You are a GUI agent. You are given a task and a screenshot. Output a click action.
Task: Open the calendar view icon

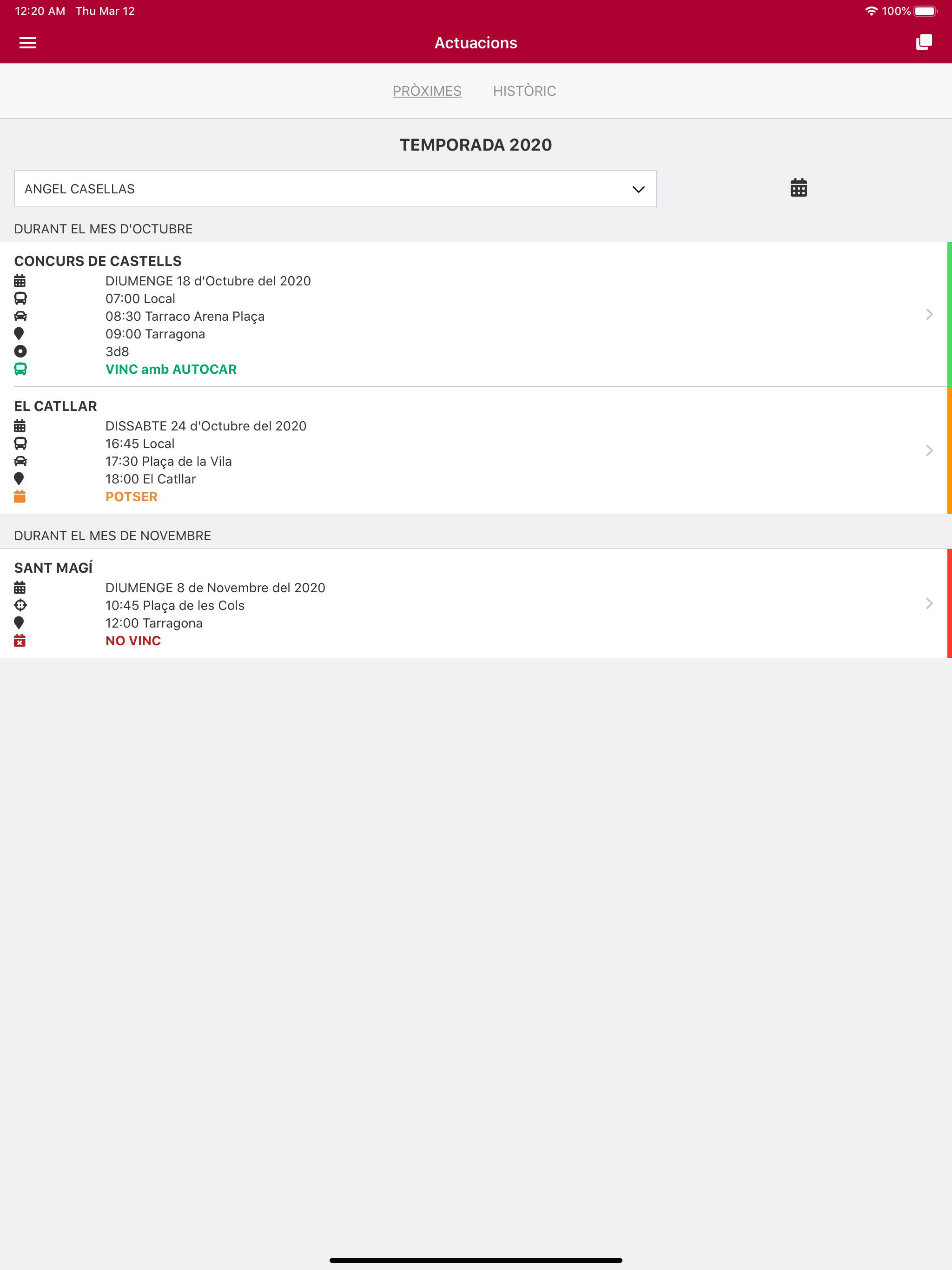[798, 188]
